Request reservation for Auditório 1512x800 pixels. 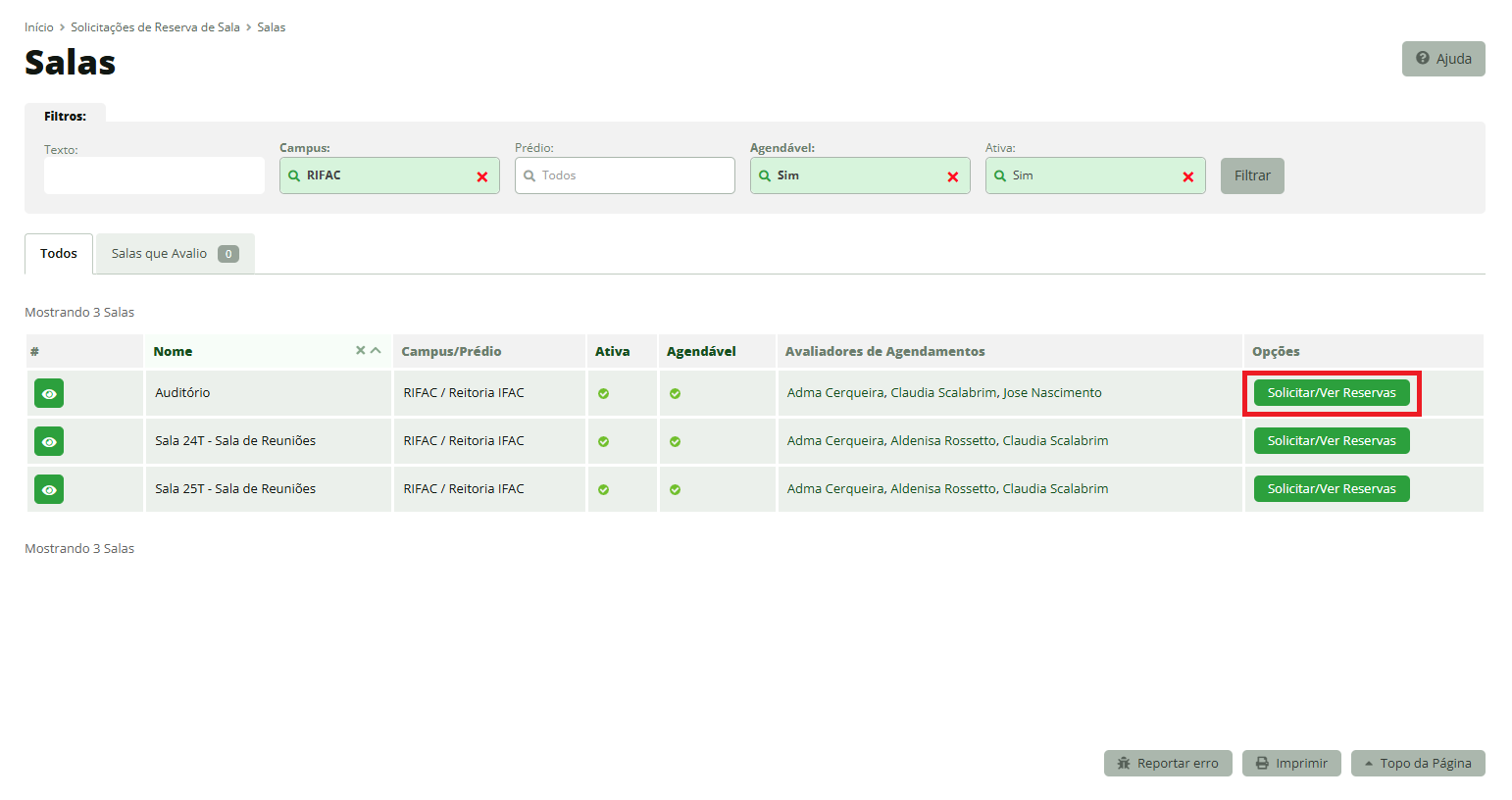coord(1331,393)
